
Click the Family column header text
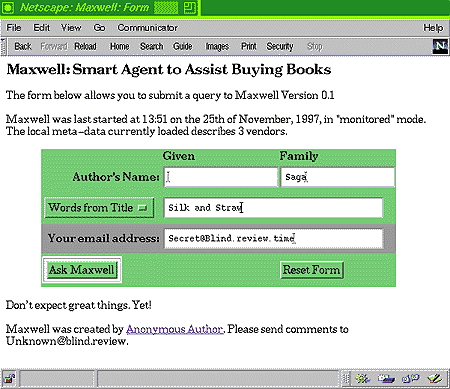299,156
